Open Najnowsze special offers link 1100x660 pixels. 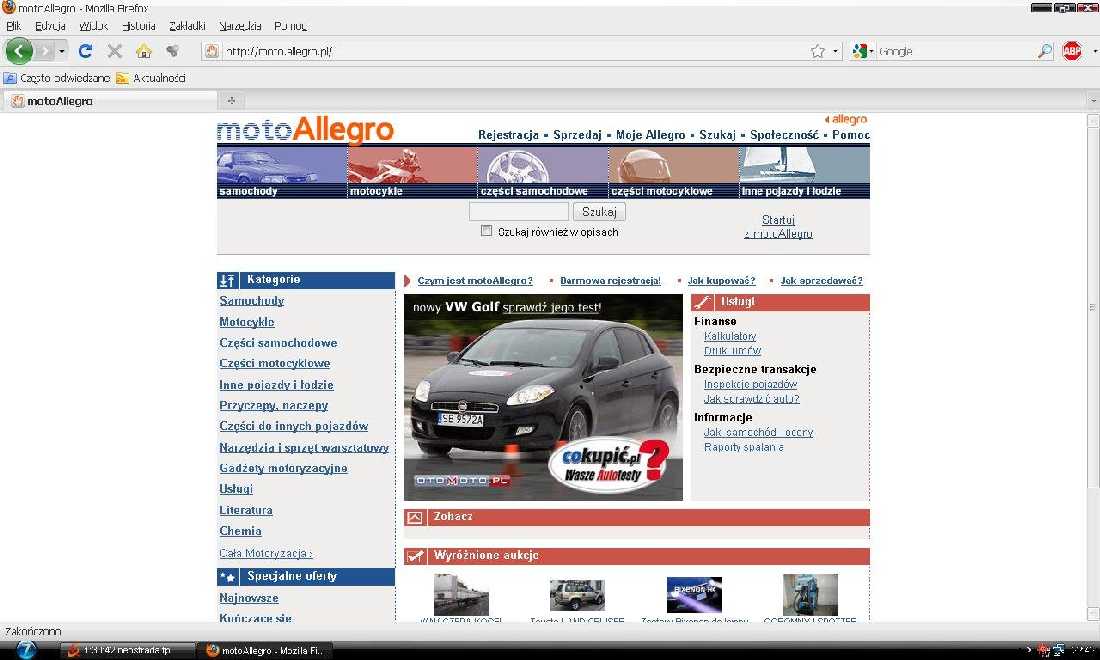(x=249, y=598)
